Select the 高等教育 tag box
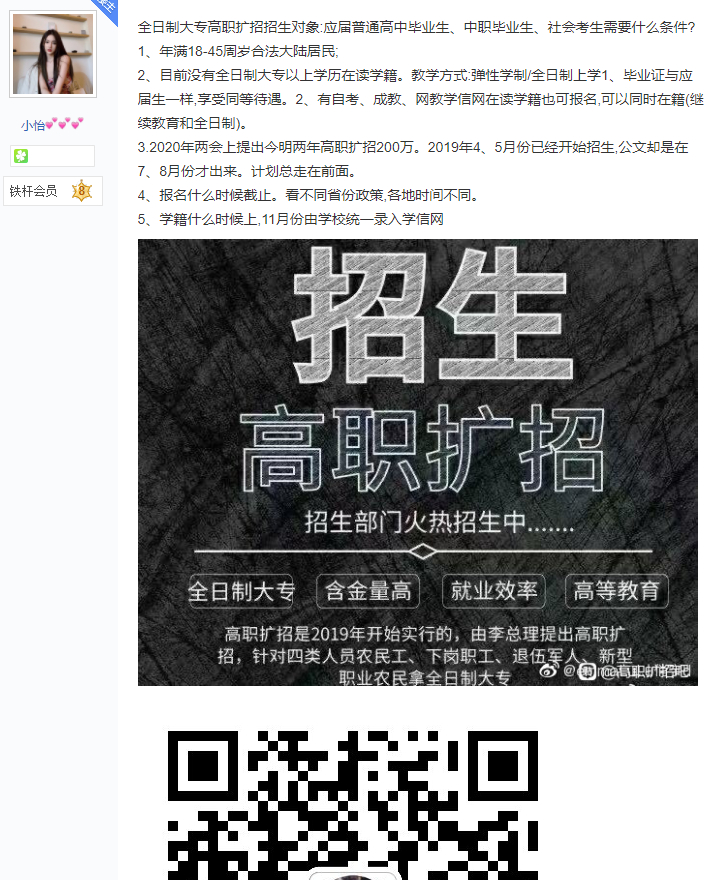 (x=617, y=591)
